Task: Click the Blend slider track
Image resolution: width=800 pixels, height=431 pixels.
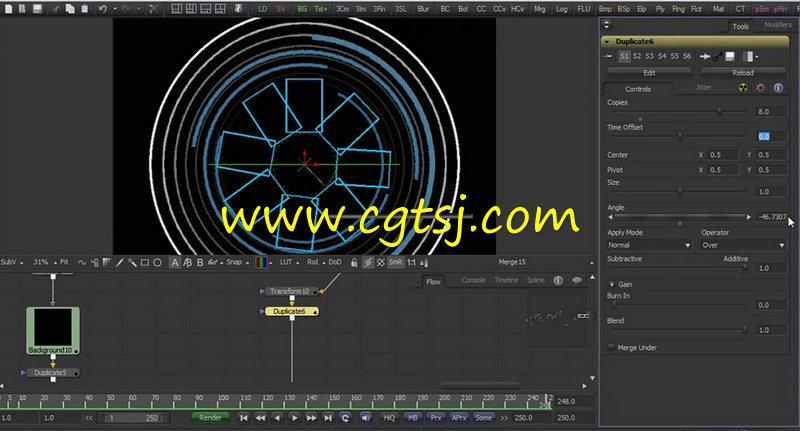Action: [678, 330]
